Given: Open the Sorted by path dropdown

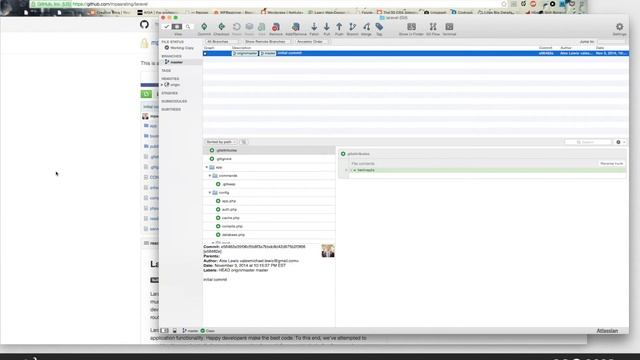Looking at the screenshot, I should (221, 142).
